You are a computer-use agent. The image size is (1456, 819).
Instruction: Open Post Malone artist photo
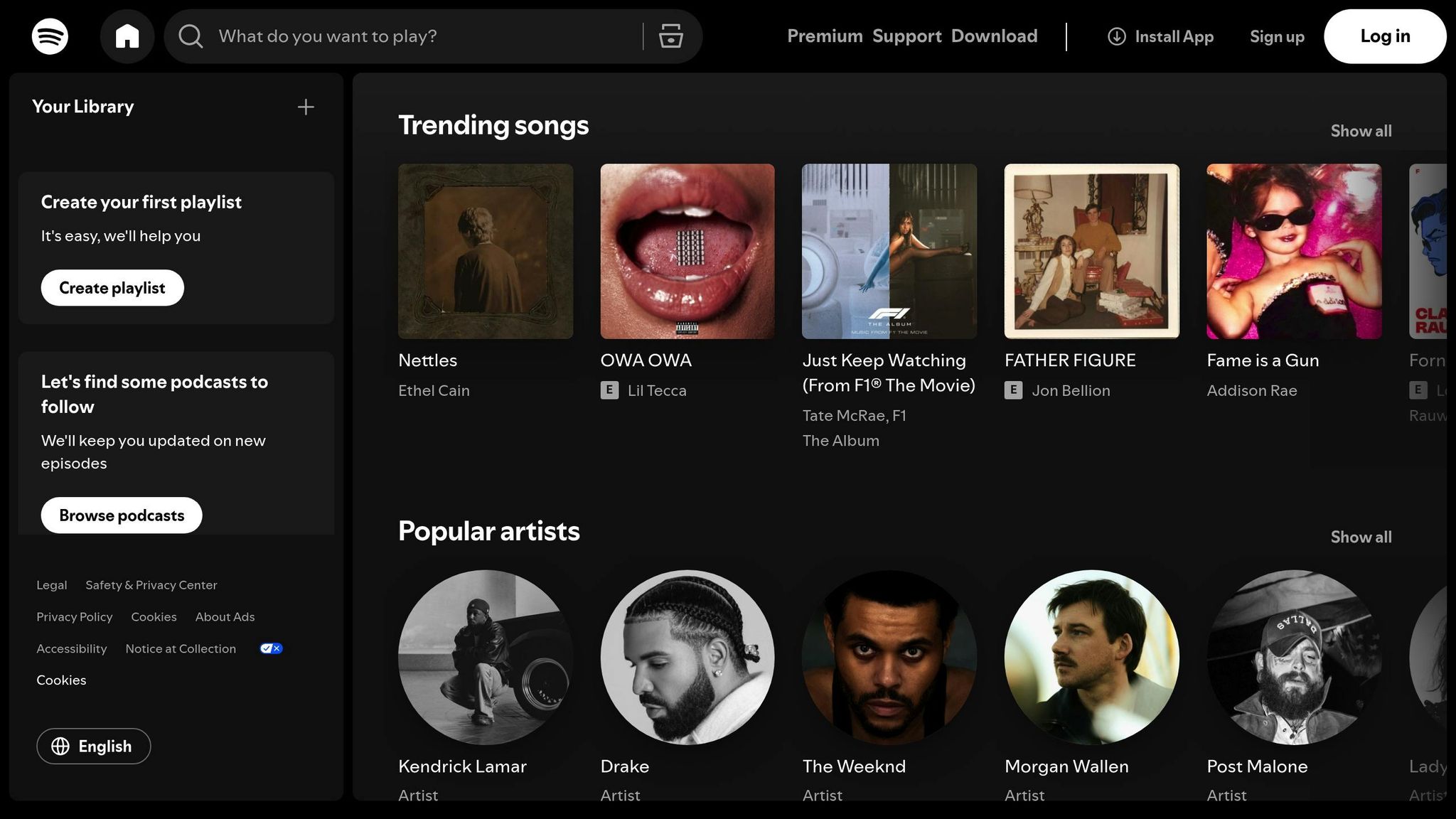[x=1294, y=658]
